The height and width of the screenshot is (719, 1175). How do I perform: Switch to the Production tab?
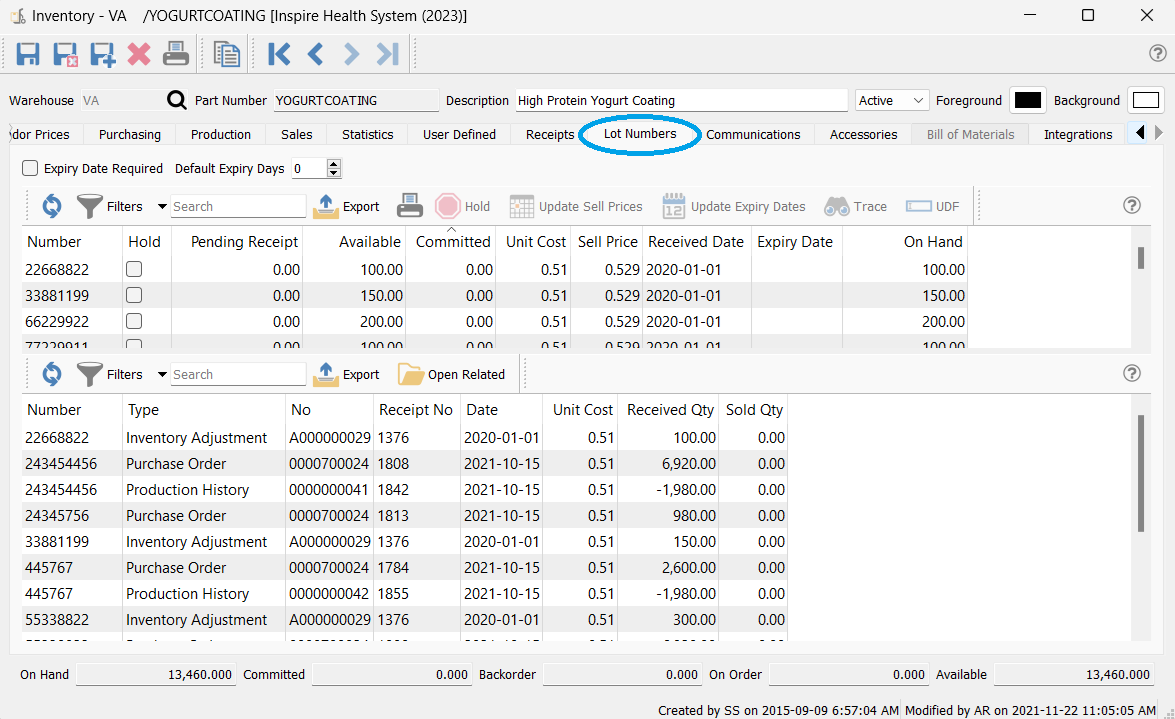220,134
